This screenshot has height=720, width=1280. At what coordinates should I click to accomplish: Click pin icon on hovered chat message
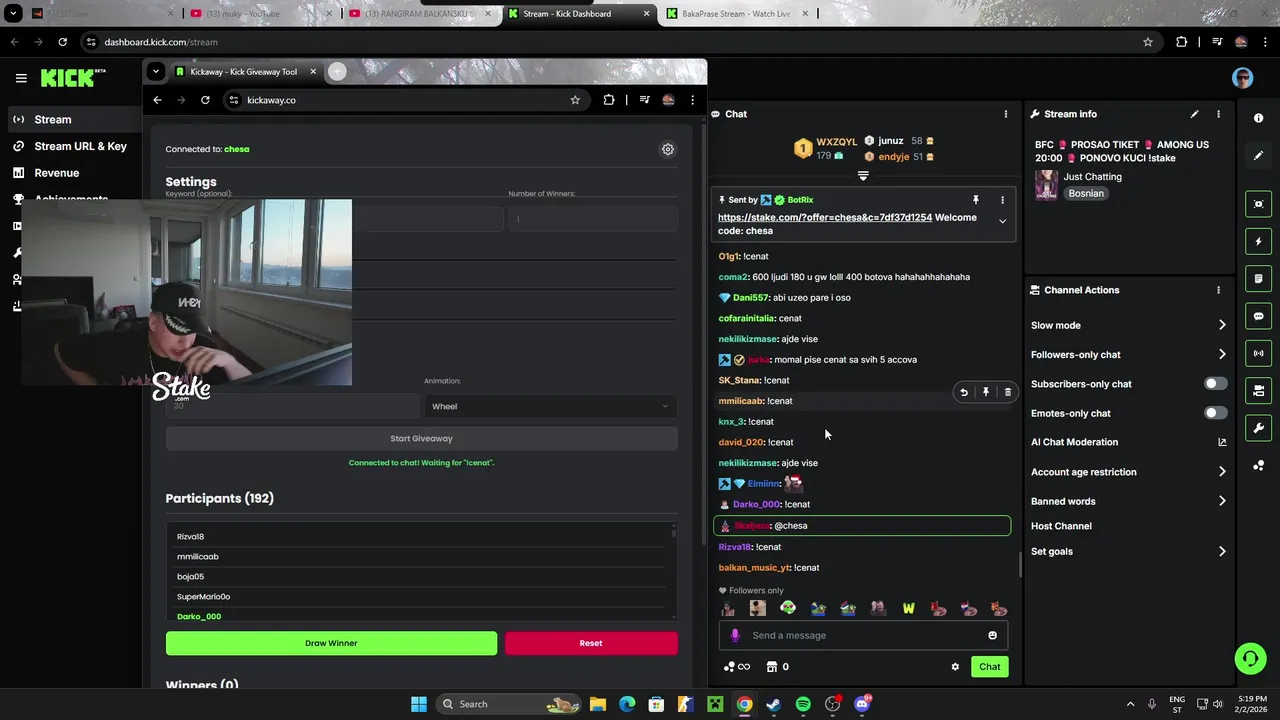[x=986, y=393]
